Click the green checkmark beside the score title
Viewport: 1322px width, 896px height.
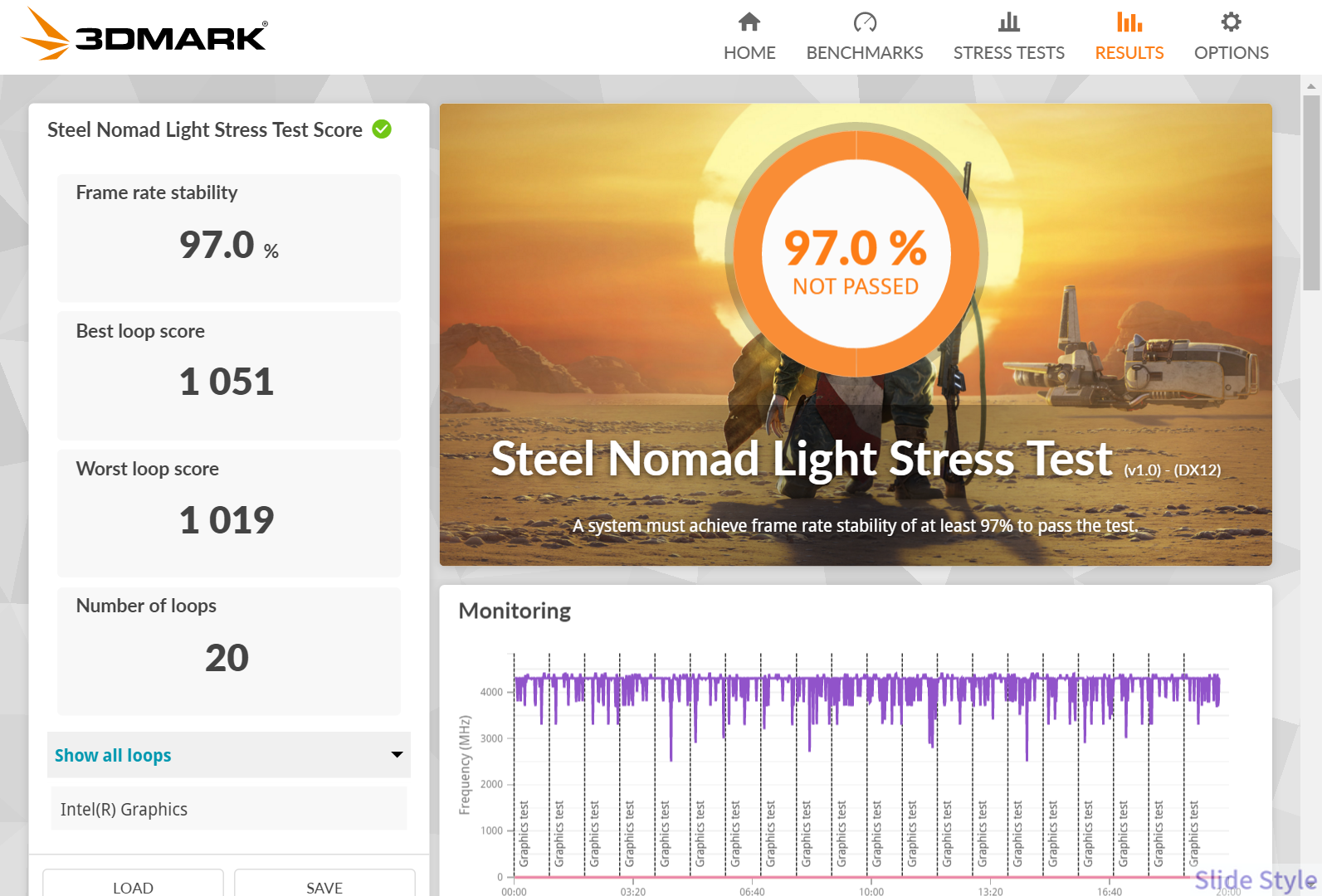[x=382, y=129]
